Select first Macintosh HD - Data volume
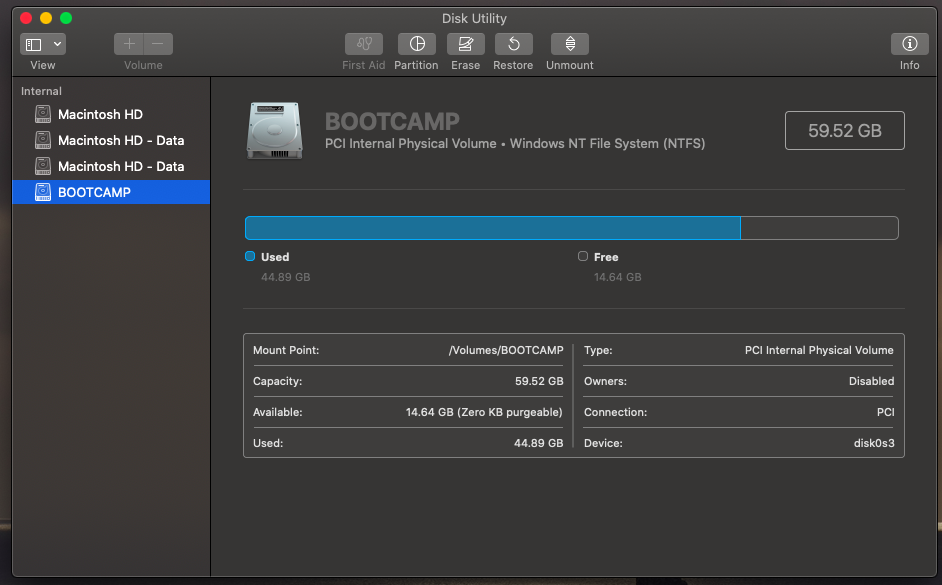 tap(120, 141)
